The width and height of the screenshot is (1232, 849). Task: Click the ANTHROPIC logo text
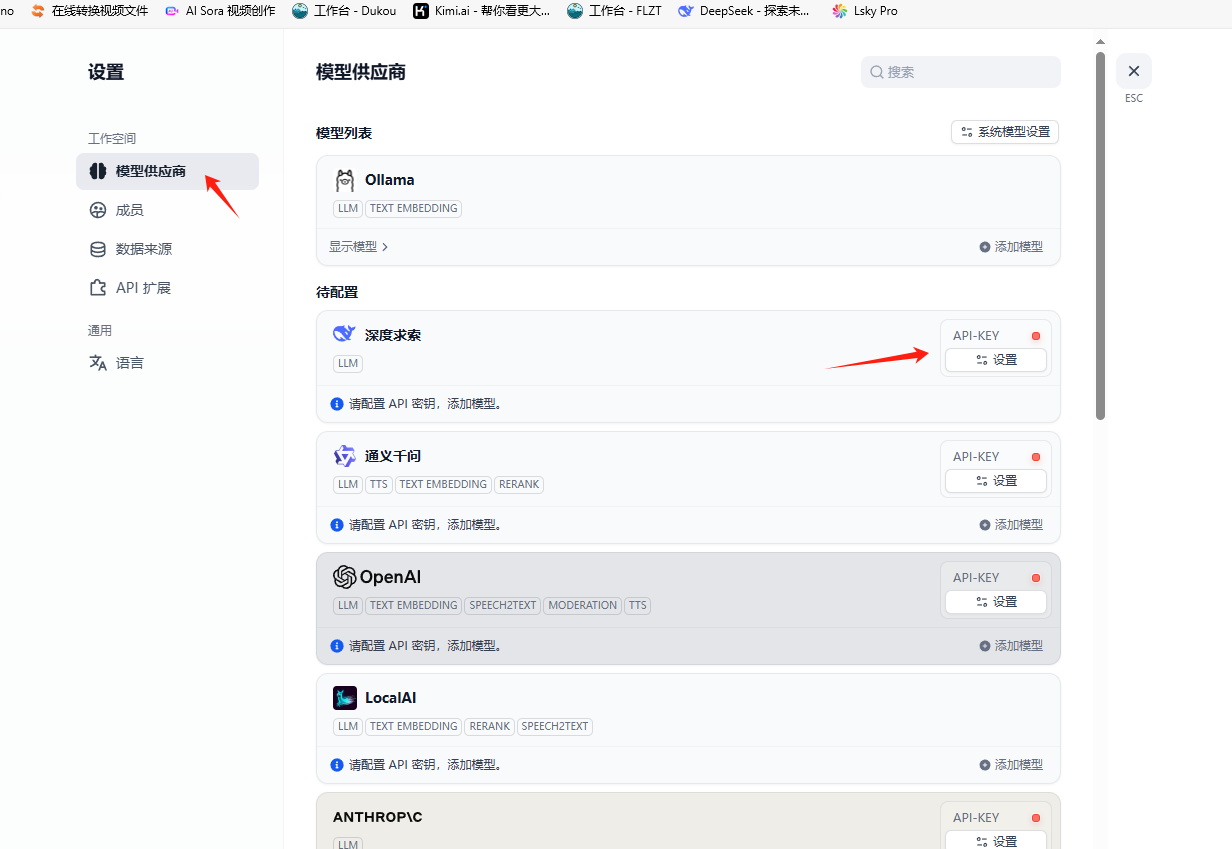[378, 818]
